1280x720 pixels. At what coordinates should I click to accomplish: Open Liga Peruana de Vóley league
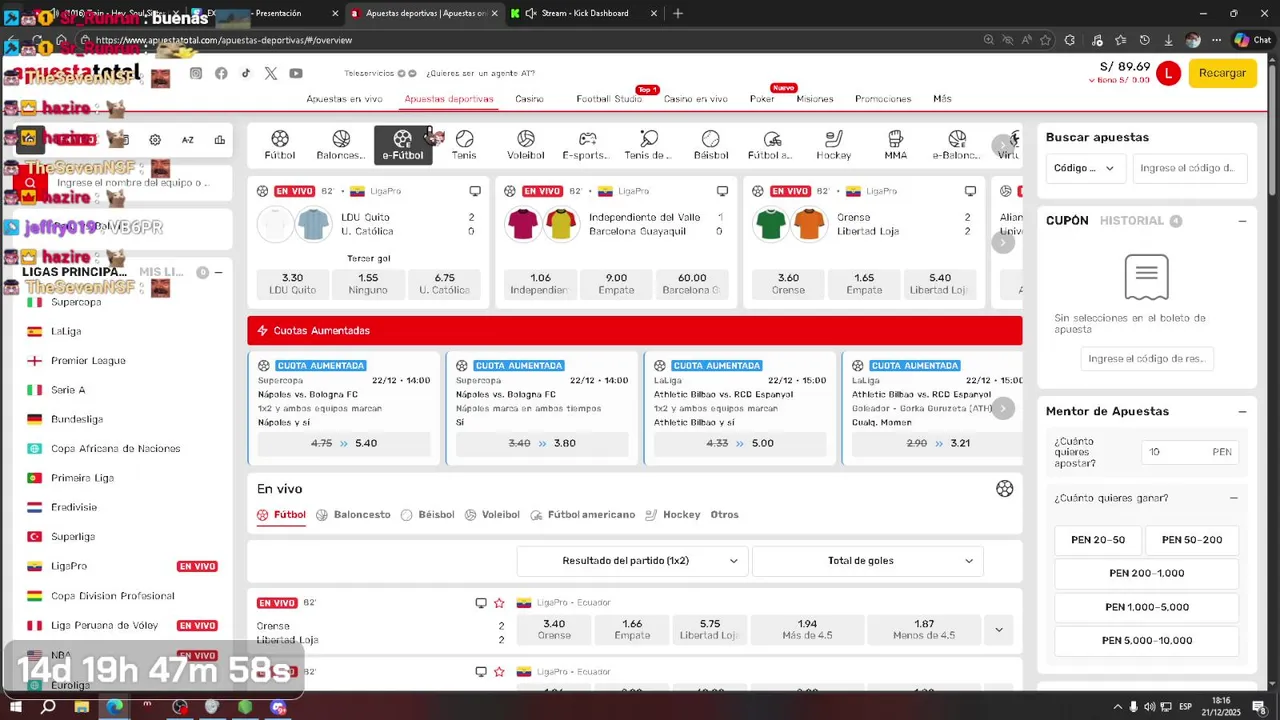pyautogui.click(x=104, y=625)
